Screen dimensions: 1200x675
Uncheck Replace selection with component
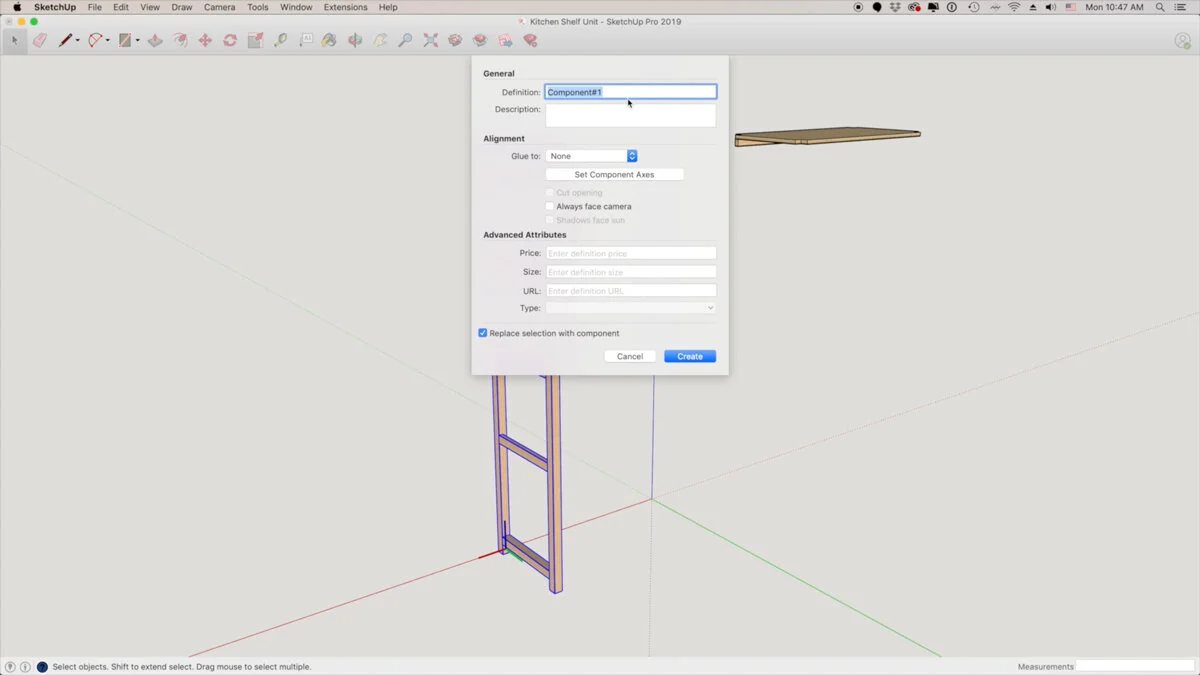(x=483, y=333)
